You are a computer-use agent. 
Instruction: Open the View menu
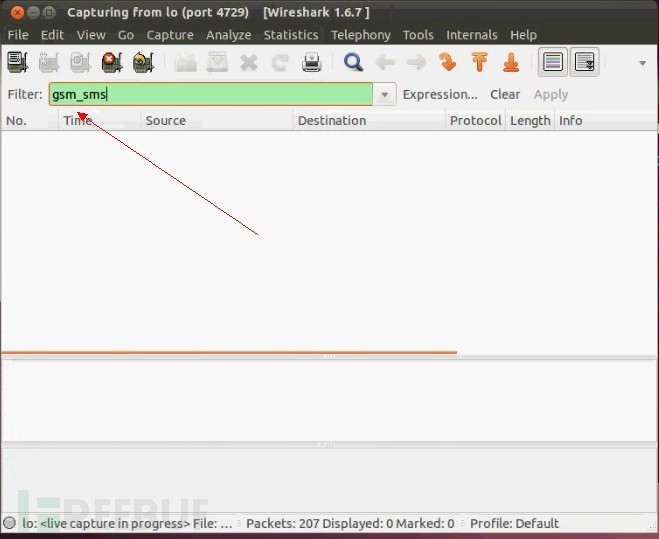[91, 35]
